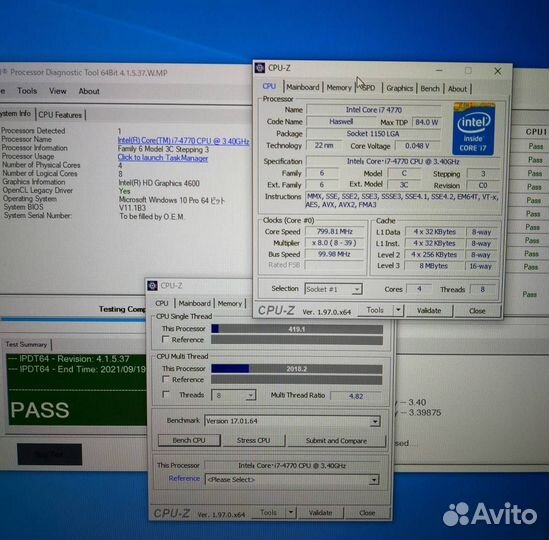Switch to the Mainboard tab in front CPU-Z
549x540 pixels.
(303, 87)
